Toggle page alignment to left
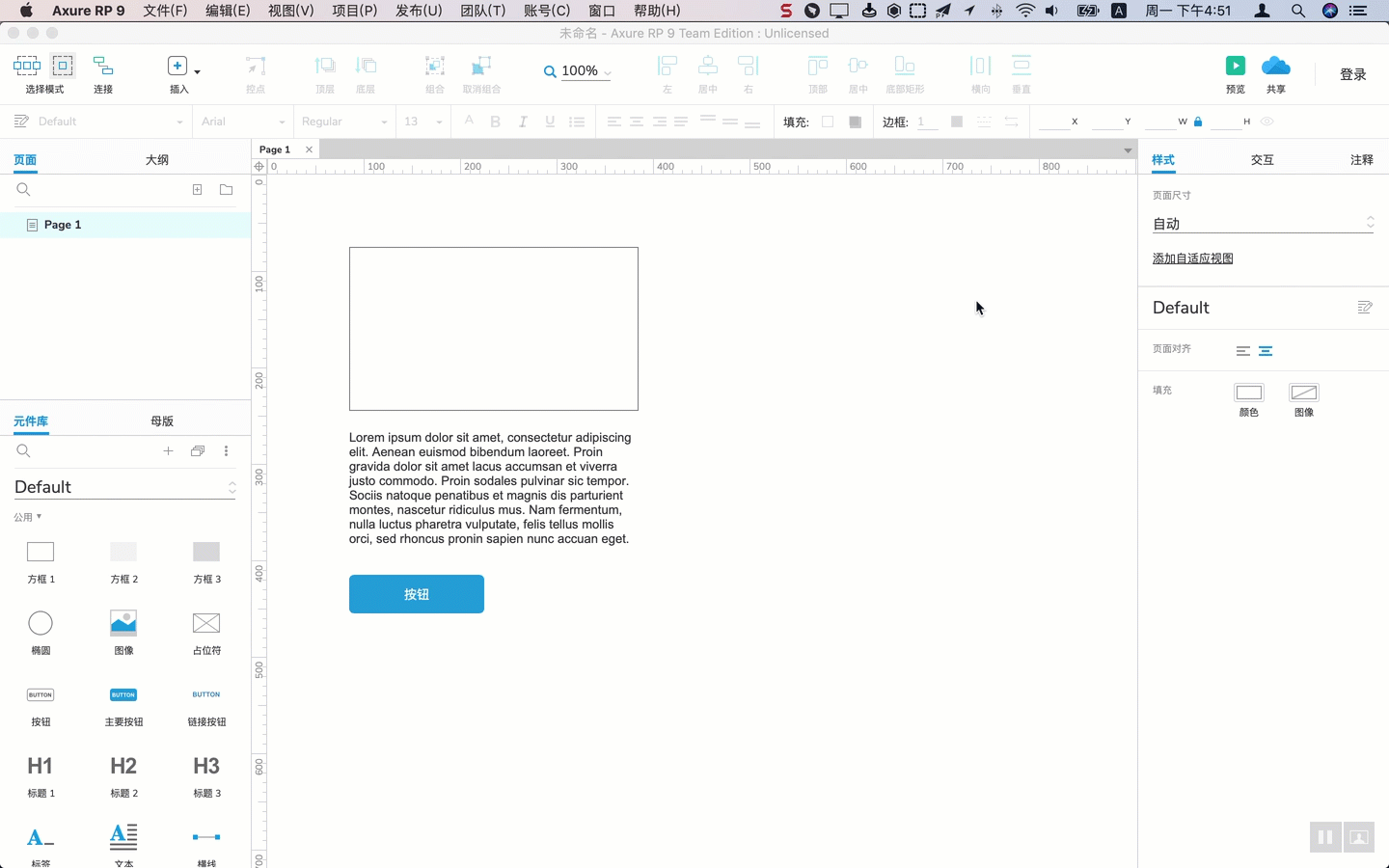Viewport: 1389px width, 868px height. [x=1243, y=351]
